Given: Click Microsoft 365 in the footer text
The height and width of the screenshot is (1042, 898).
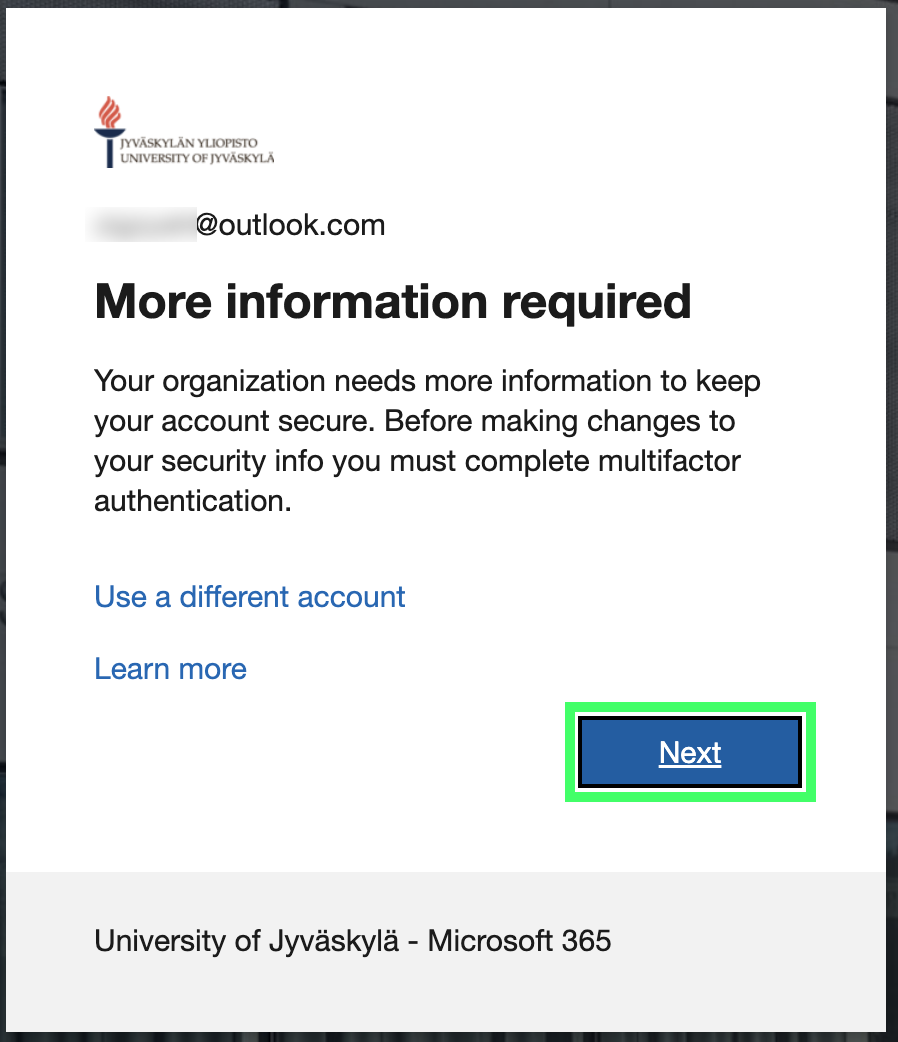Looking at the screenshot, I should click(522, 940).
